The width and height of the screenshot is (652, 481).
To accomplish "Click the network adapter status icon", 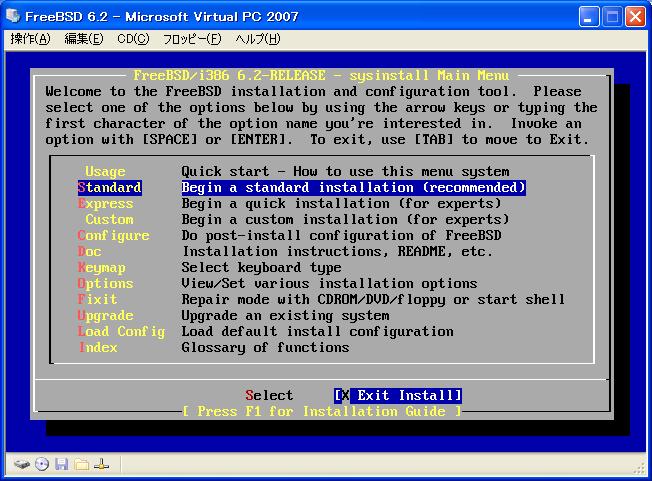I will click(101, 464).
